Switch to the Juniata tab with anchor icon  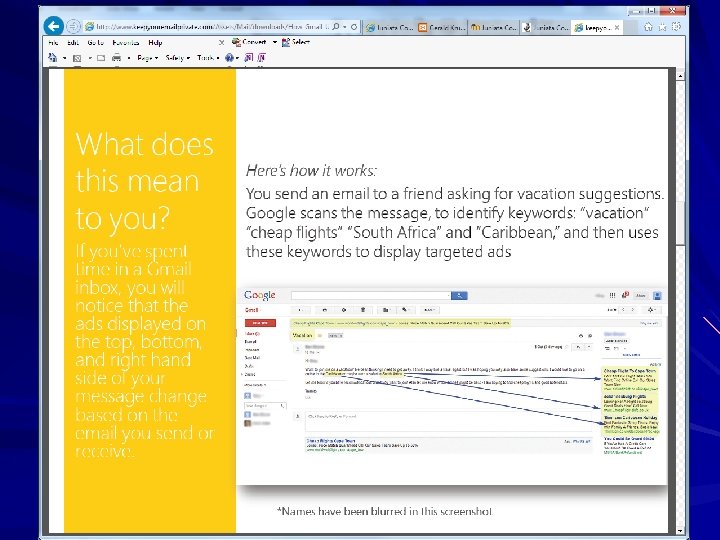coord(545,28)
